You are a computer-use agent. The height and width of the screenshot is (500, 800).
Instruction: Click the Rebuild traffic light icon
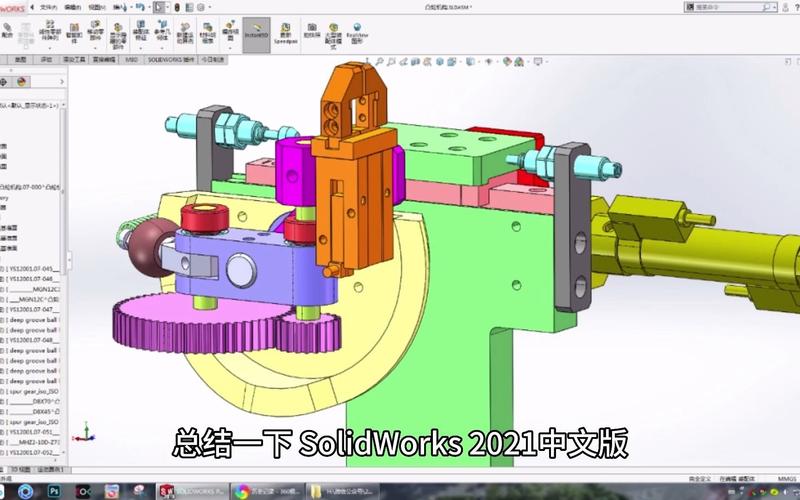point(177,7)
